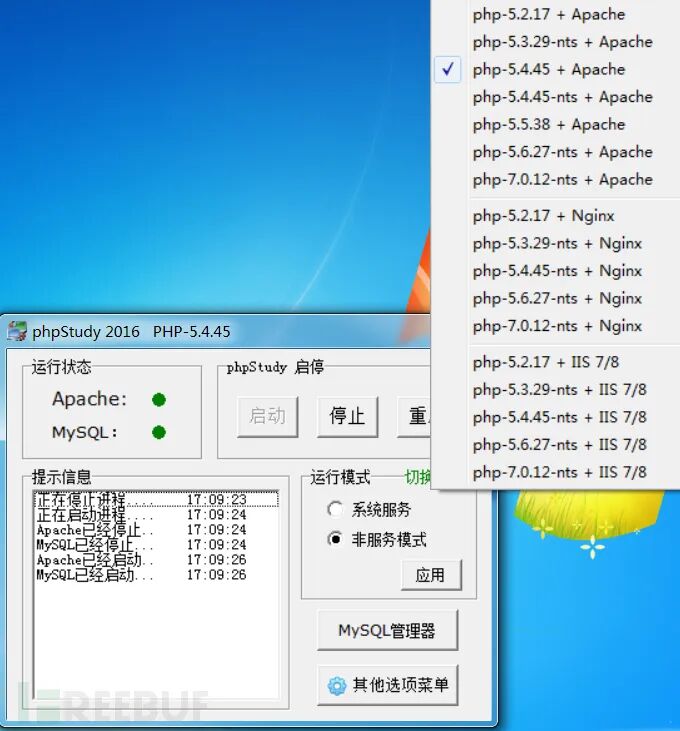Open 其他选项菜单 other options menu
This screenshot has width=680, height=731.
click(x=387, y=685)
